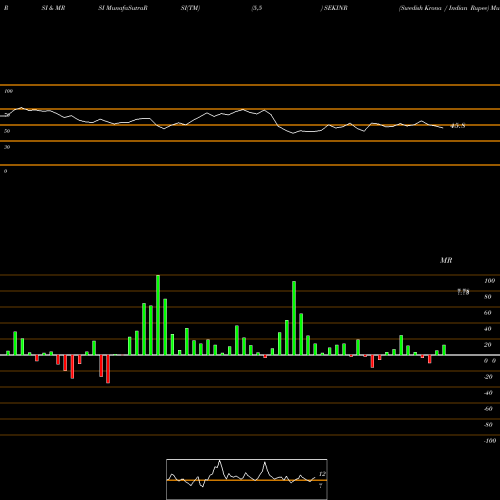Click the 'SI & MR' header text
This screenshot has height=500, width=500.
coord(53,8)
